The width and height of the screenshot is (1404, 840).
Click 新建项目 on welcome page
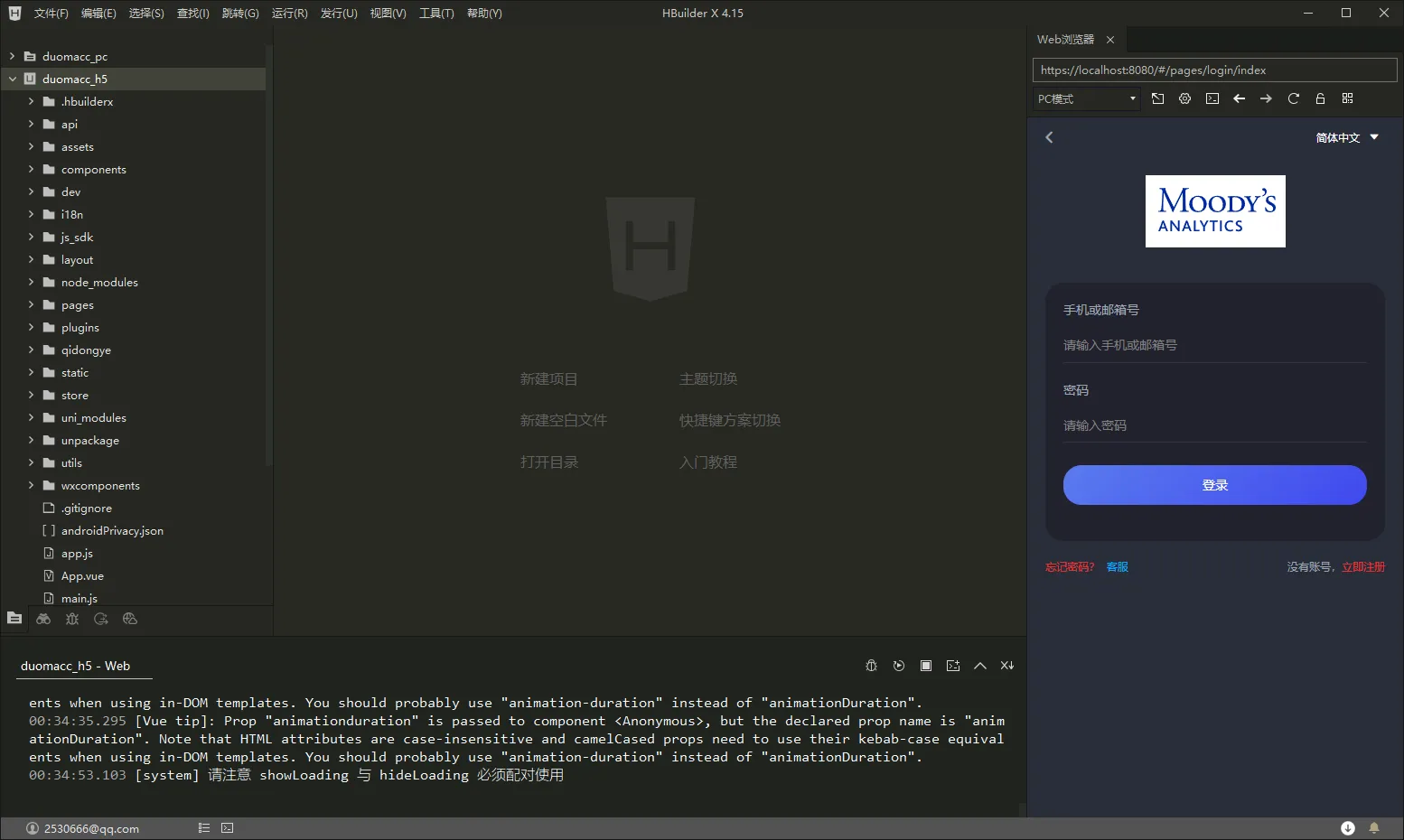548,379
